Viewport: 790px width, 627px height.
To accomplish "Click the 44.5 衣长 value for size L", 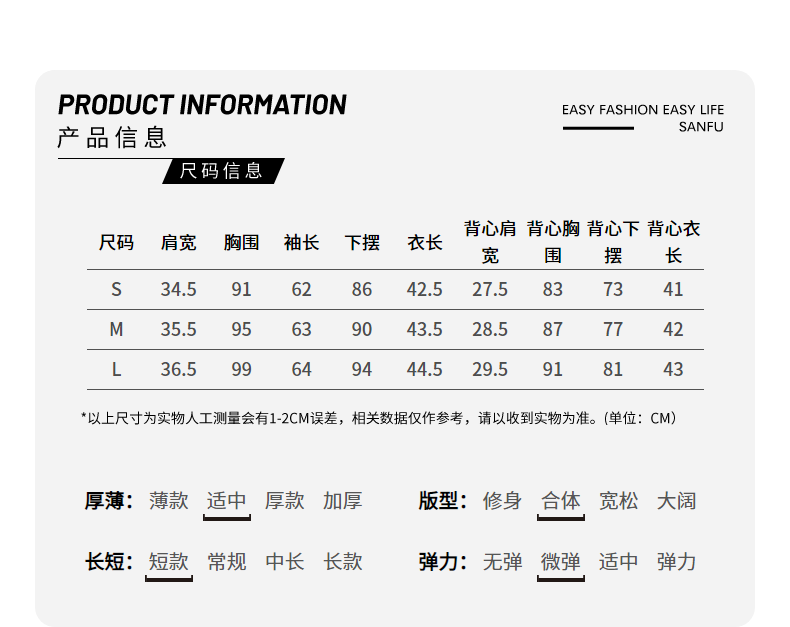I will (x=424, y=369).
